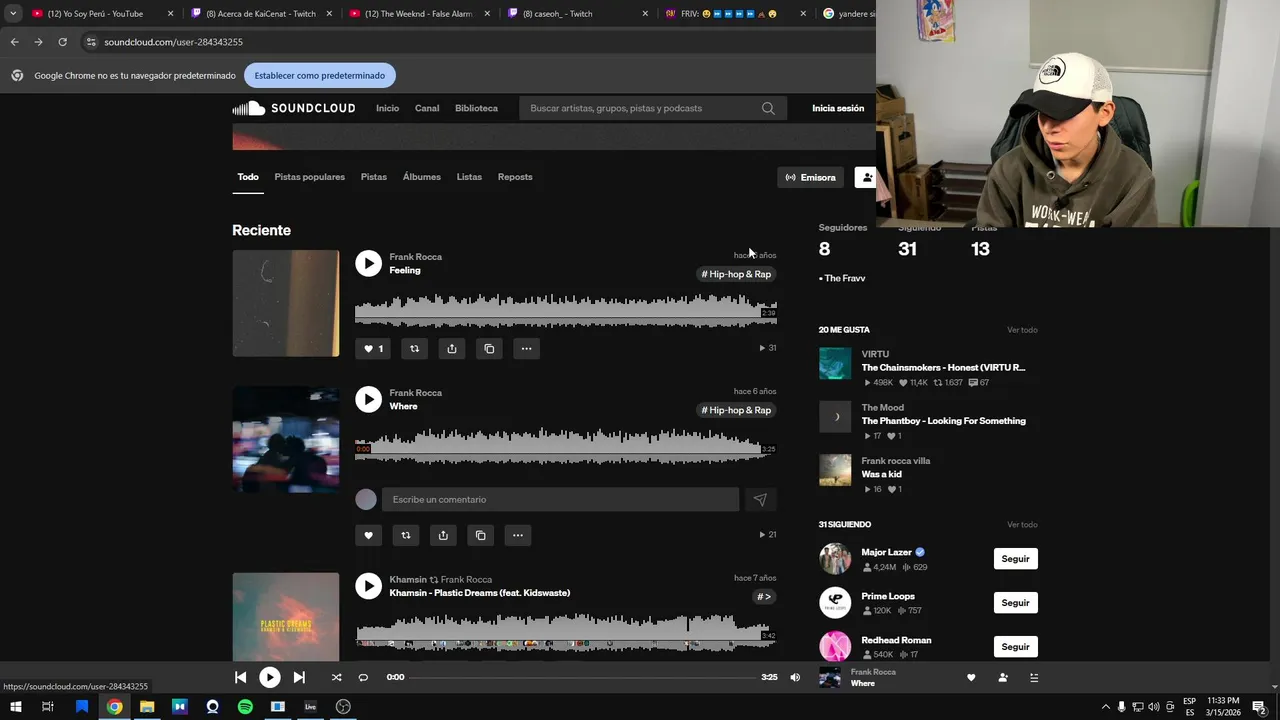Open the next-up queue list icon
1280x720 pixels.
[1034, 677]
